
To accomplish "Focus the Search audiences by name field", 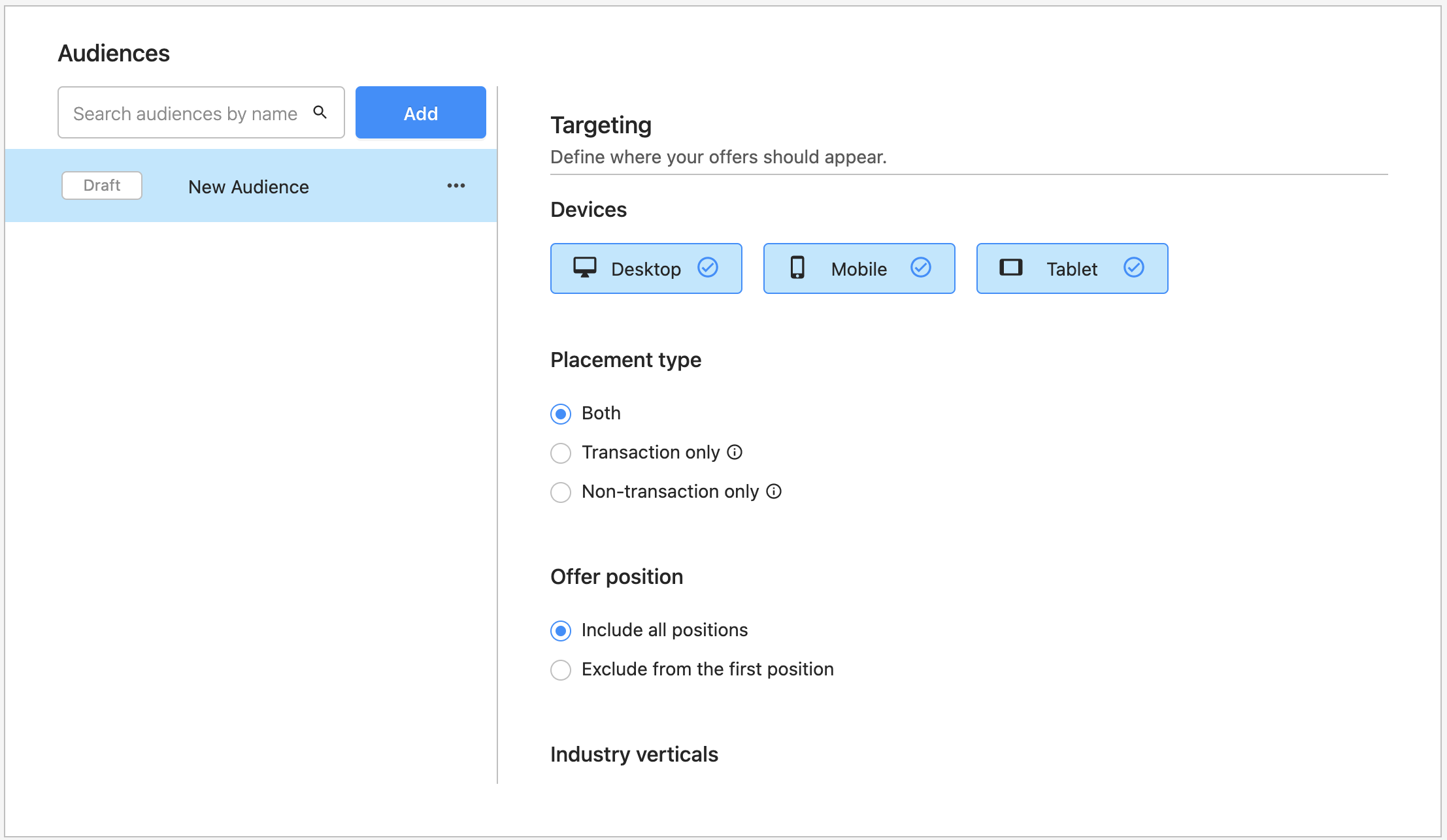I will (201, 112).
